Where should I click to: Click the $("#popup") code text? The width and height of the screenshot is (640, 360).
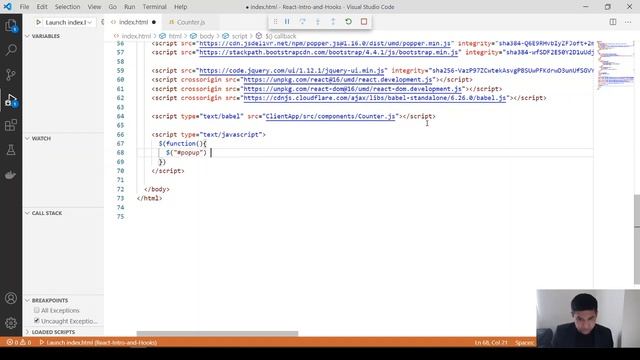tap(187, 153)
